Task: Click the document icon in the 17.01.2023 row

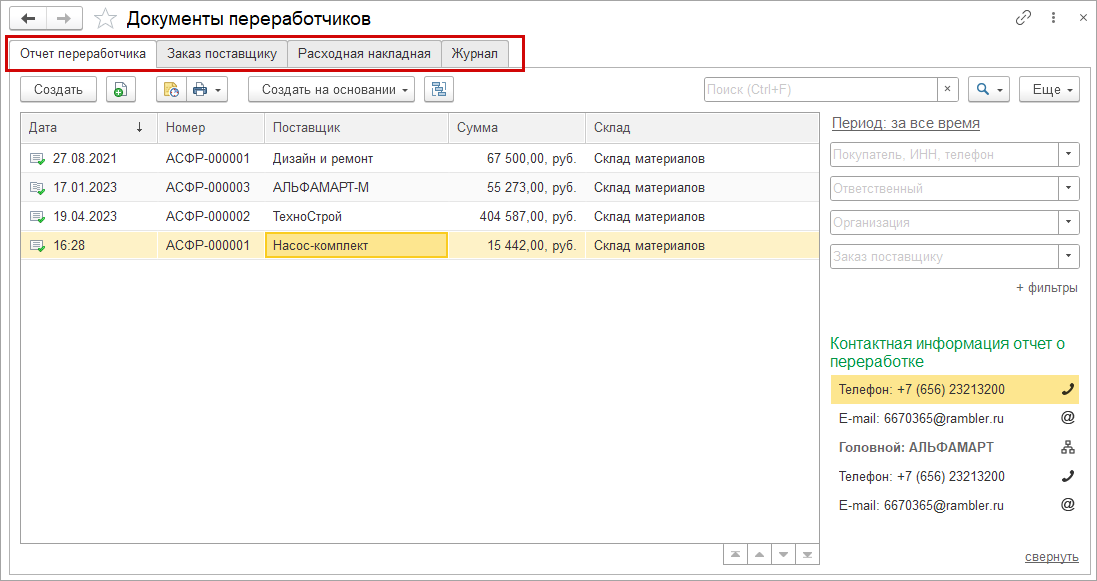Action: 37,188
